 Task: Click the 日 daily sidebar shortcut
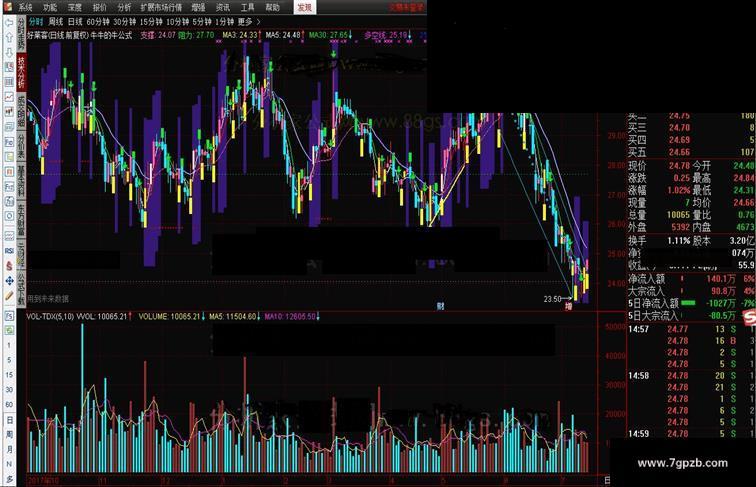[9, 420]
